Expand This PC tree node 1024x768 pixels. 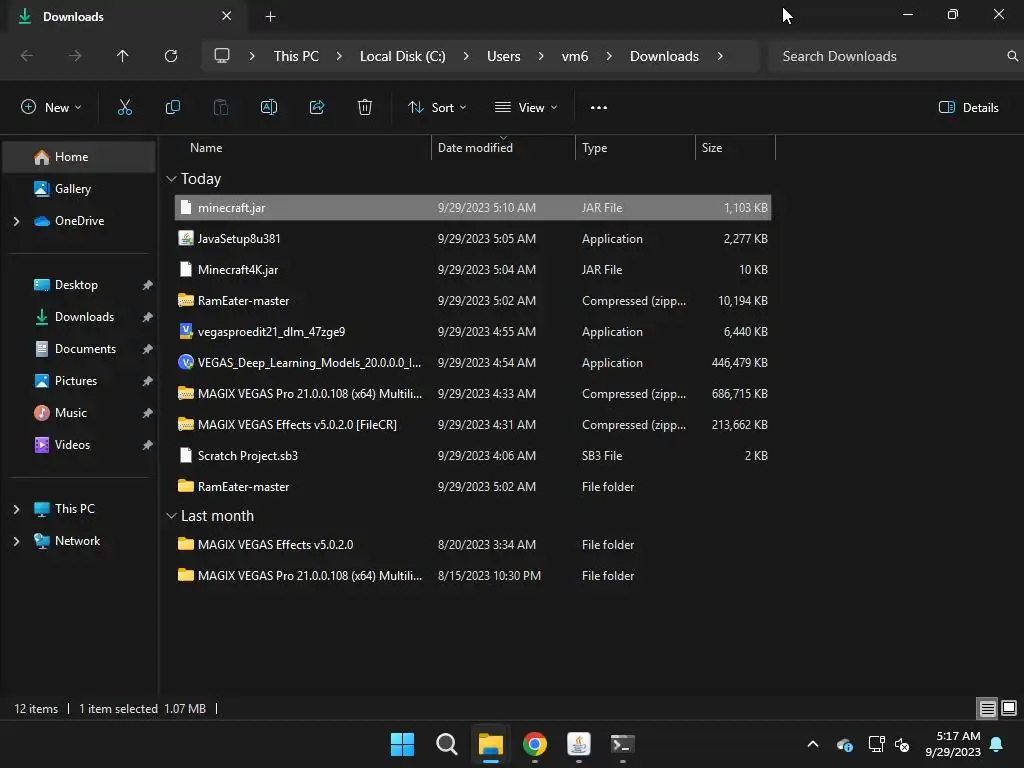pyautogui.click(x=16, y=509)
